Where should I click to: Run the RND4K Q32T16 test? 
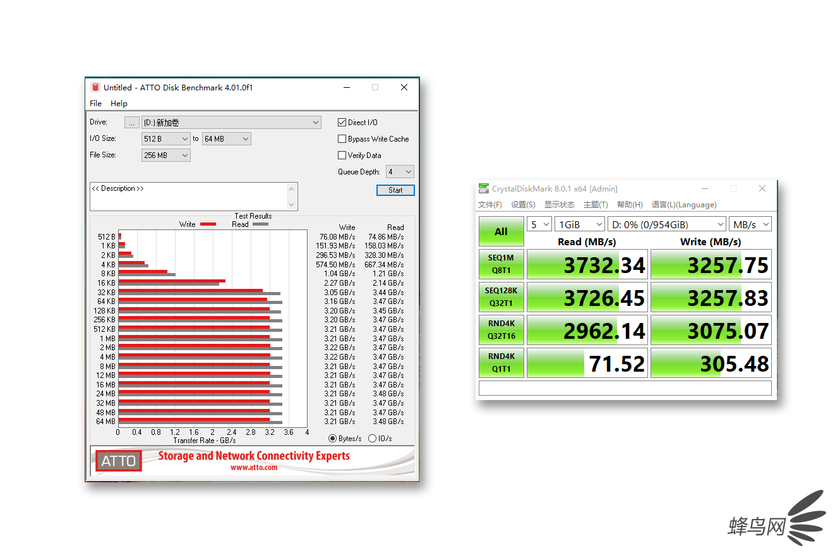tap(501, 330)
